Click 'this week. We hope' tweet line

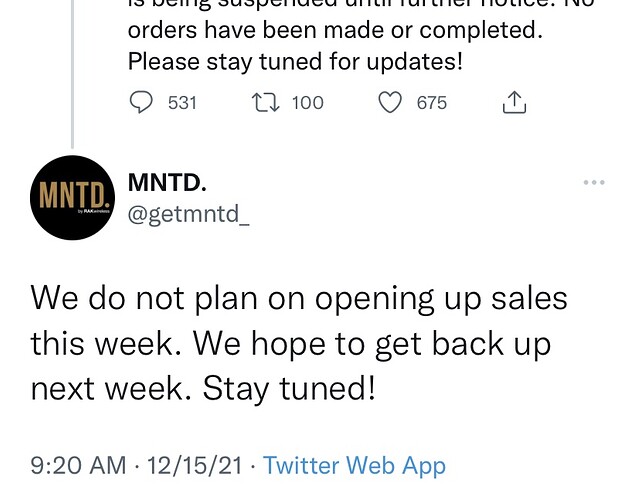pyautogui.click(x=291, y=344)
